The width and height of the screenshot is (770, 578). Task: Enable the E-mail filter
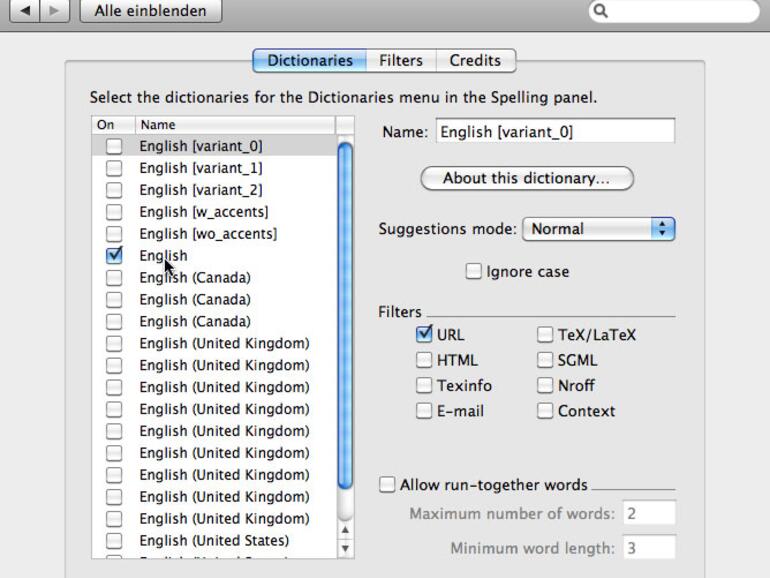[x=424, y=411]
